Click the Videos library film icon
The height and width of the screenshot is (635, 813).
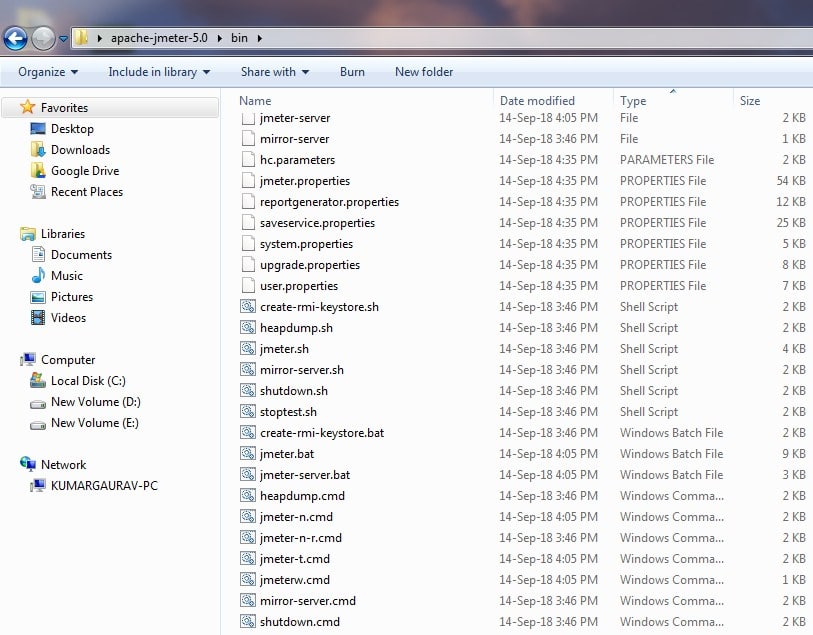(x=38, y=317)
